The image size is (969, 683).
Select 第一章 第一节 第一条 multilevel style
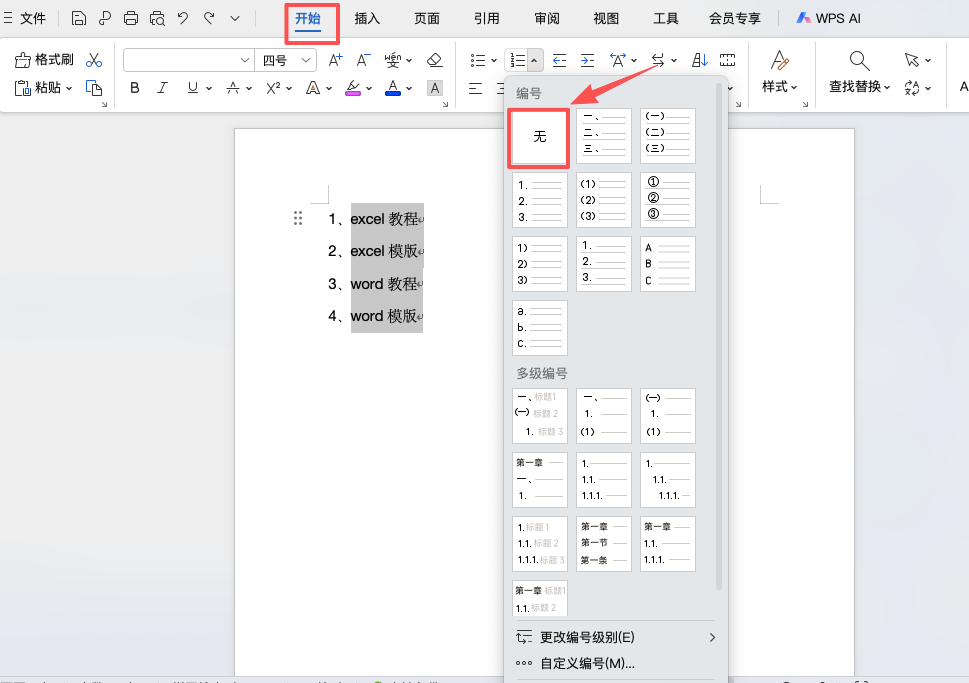(x=604, y=544)
